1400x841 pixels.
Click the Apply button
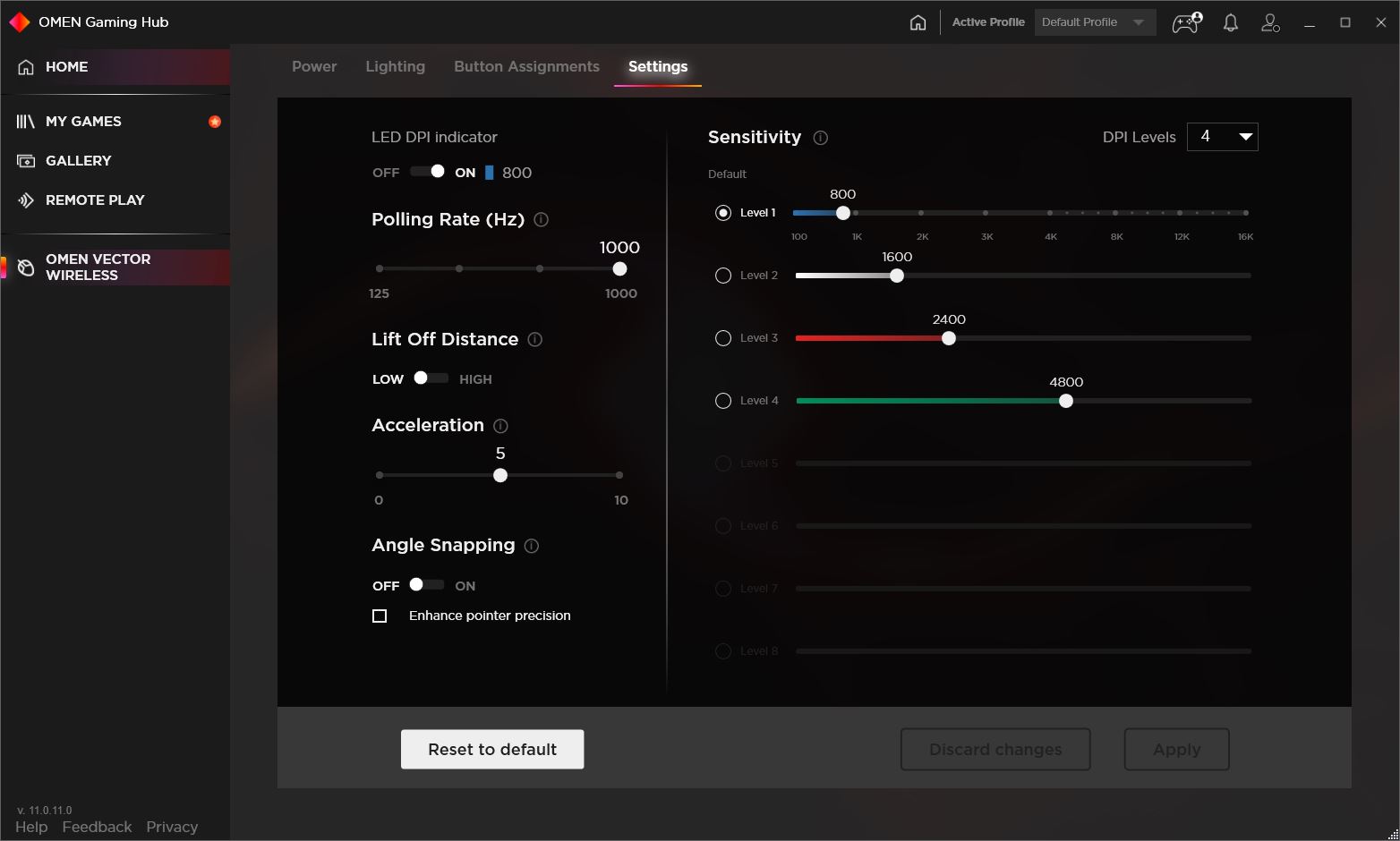point(1176,750)
